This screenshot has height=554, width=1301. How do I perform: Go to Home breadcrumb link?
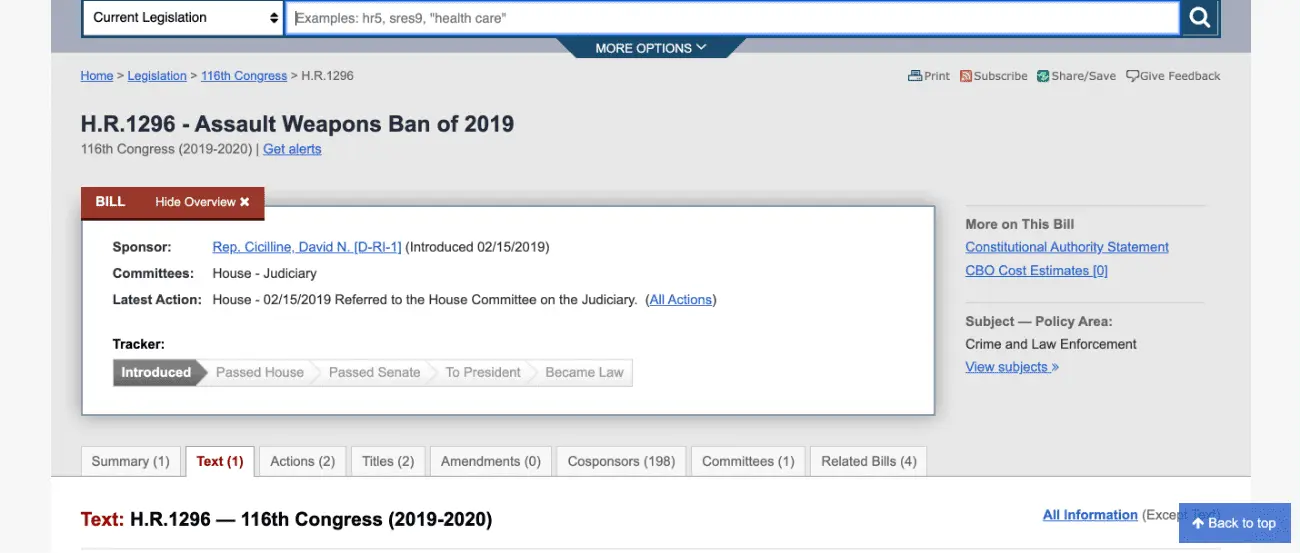point(97,76)
